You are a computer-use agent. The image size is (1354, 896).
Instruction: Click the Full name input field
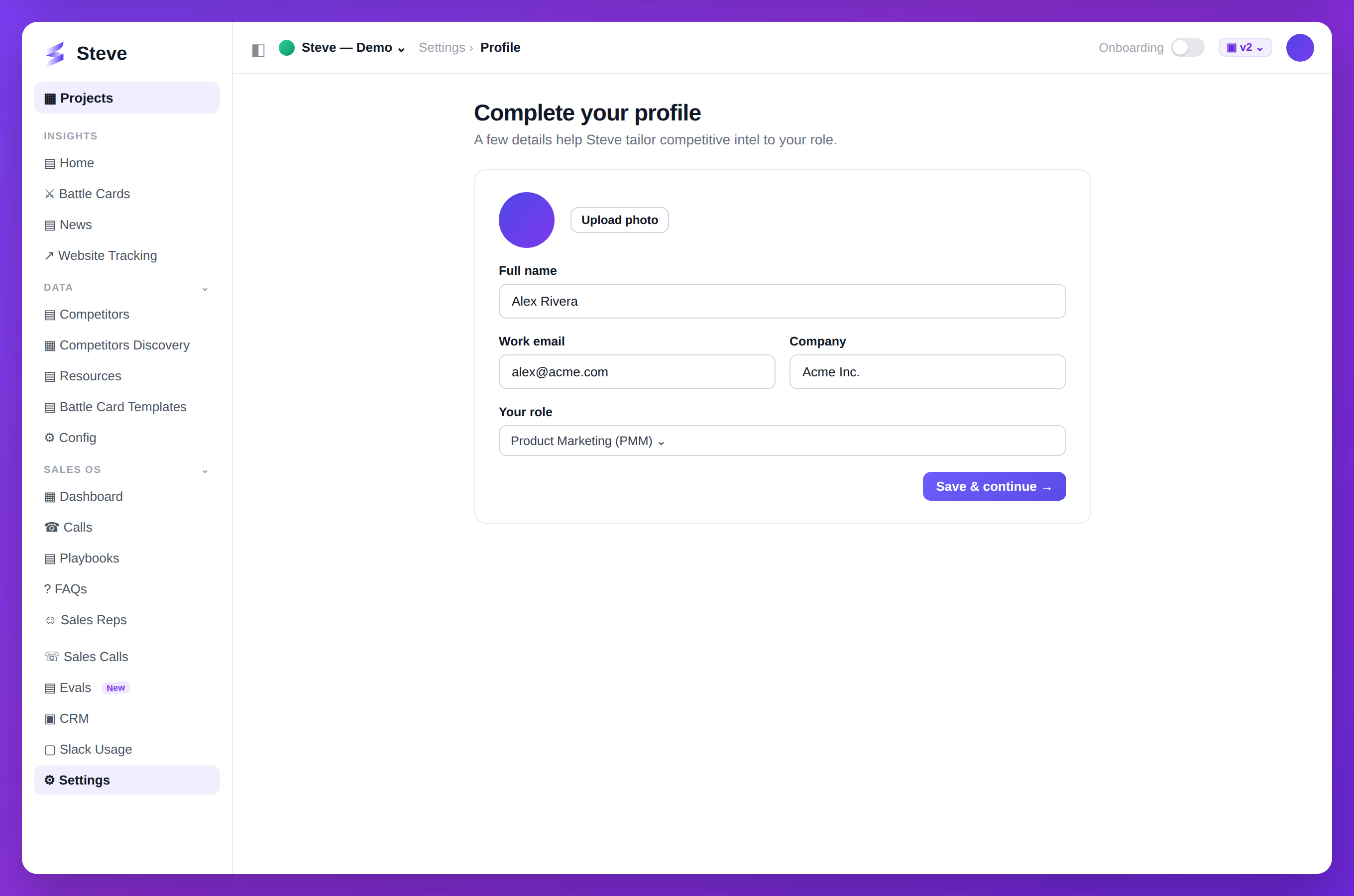coord(782,301)
